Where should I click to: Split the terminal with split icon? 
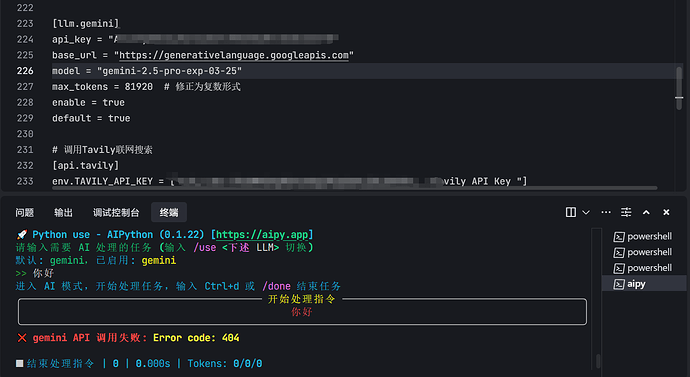pos(571,212)
